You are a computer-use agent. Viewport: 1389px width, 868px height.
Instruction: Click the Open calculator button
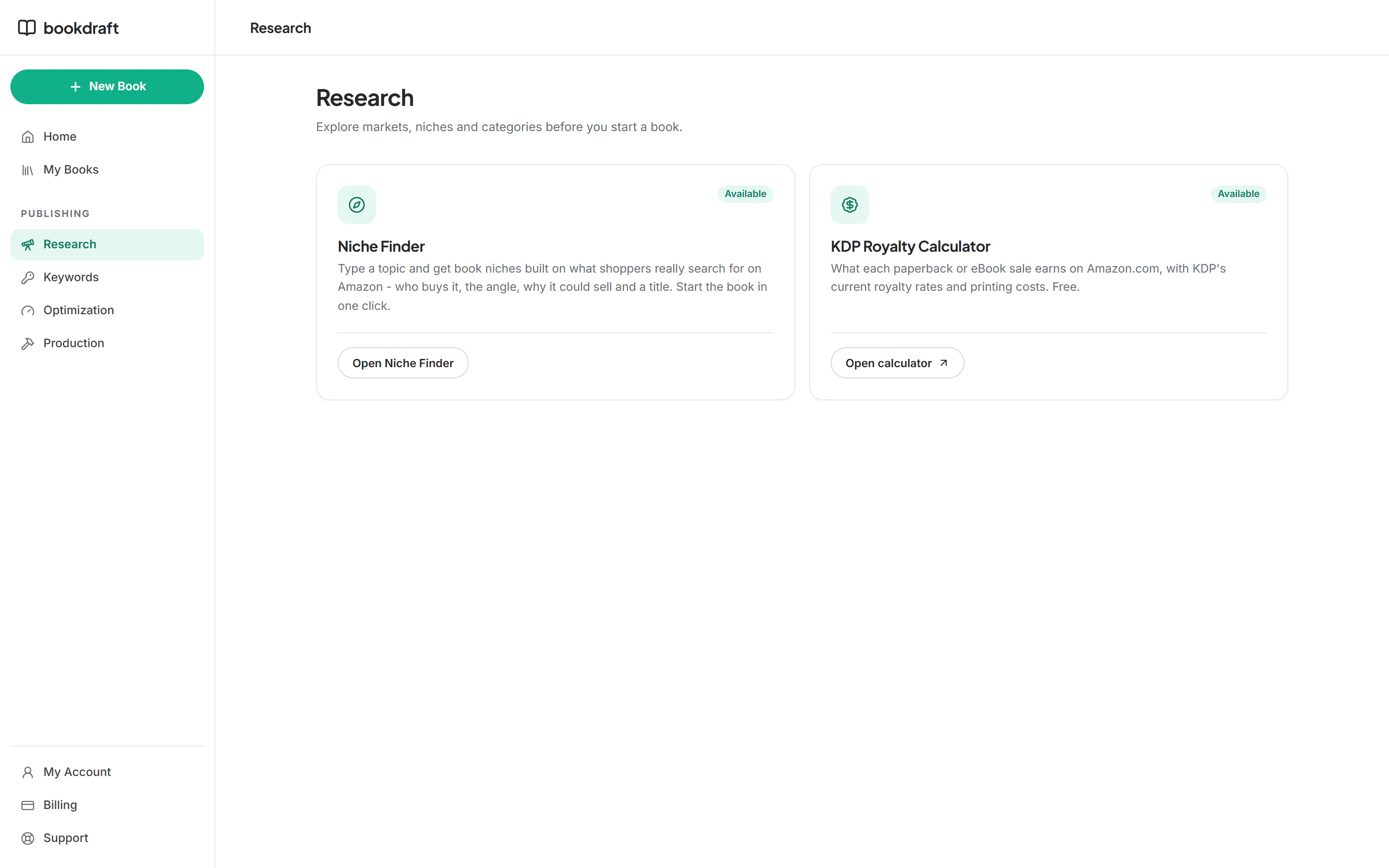pyautogui.click(x=897, y=363)
